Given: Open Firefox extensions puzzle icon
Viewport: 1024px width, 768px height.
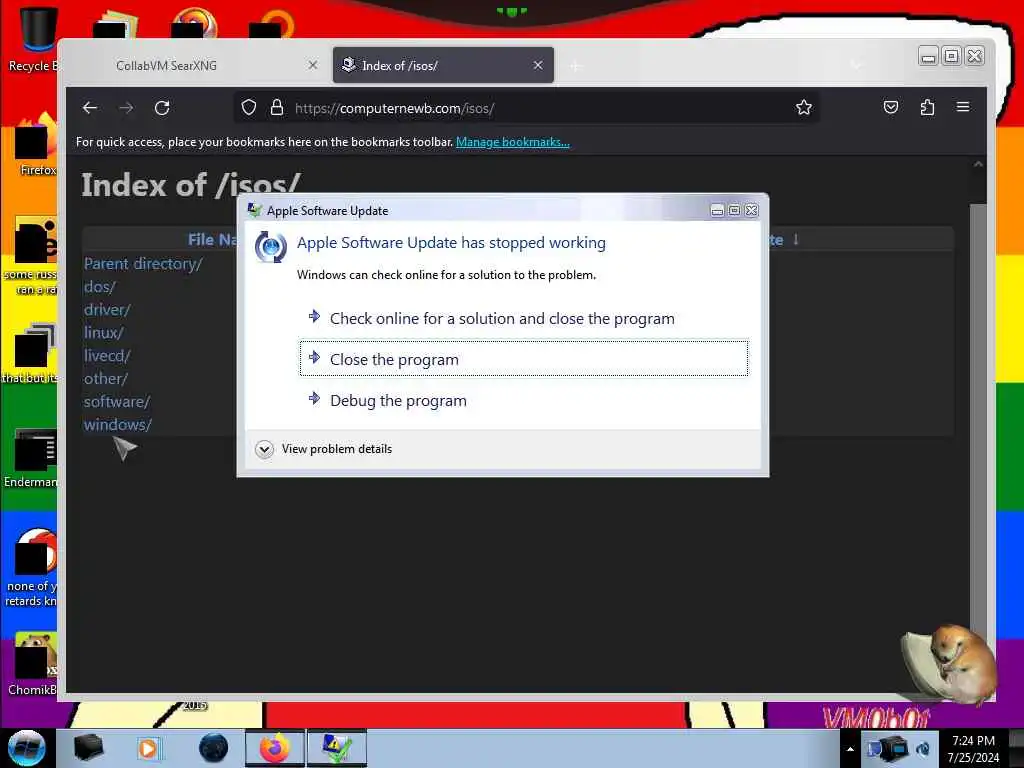Looking at the screenshot, I should tap(927, 107).
